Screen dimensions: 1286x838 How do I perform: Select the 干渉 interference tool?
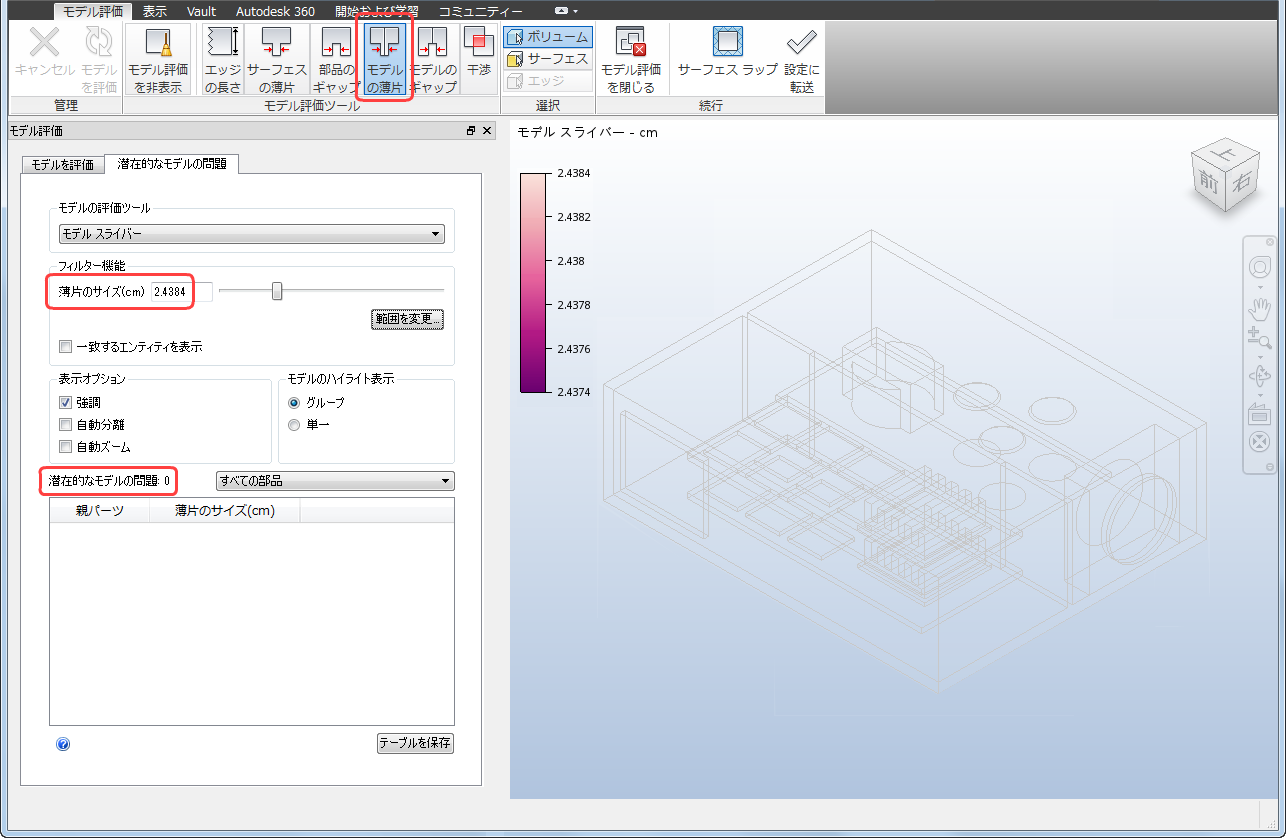click(x=479, y=51)
